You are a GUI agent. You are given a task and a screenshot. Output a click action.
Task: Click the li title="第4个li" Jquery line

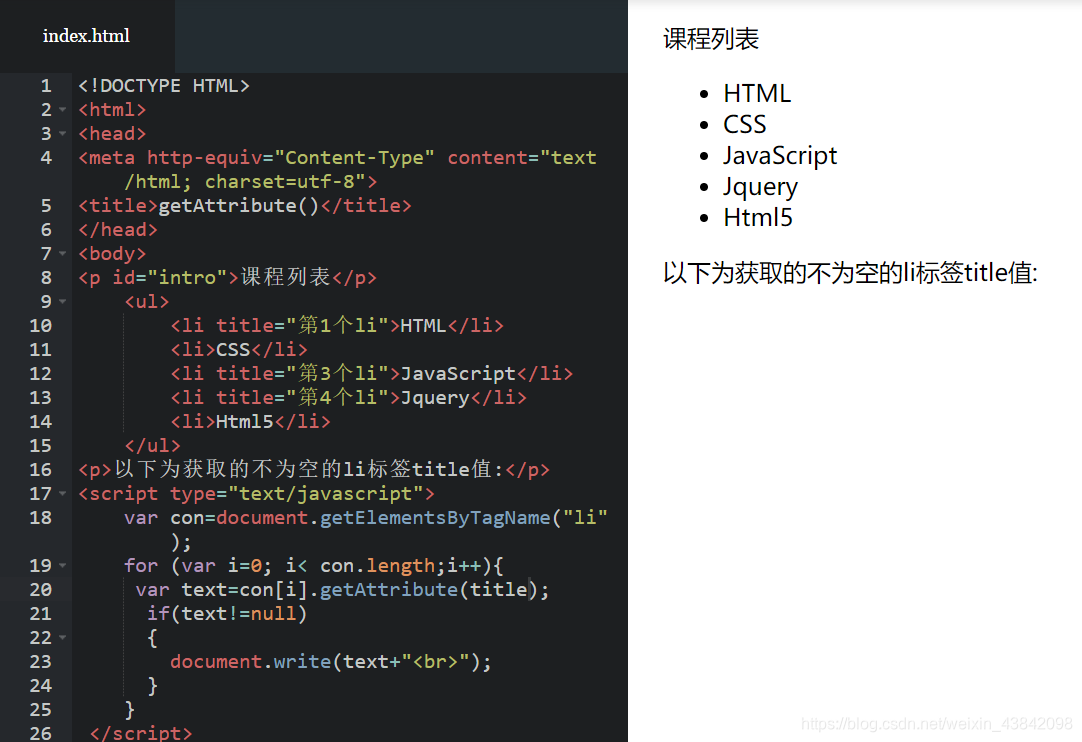point(348,398)
